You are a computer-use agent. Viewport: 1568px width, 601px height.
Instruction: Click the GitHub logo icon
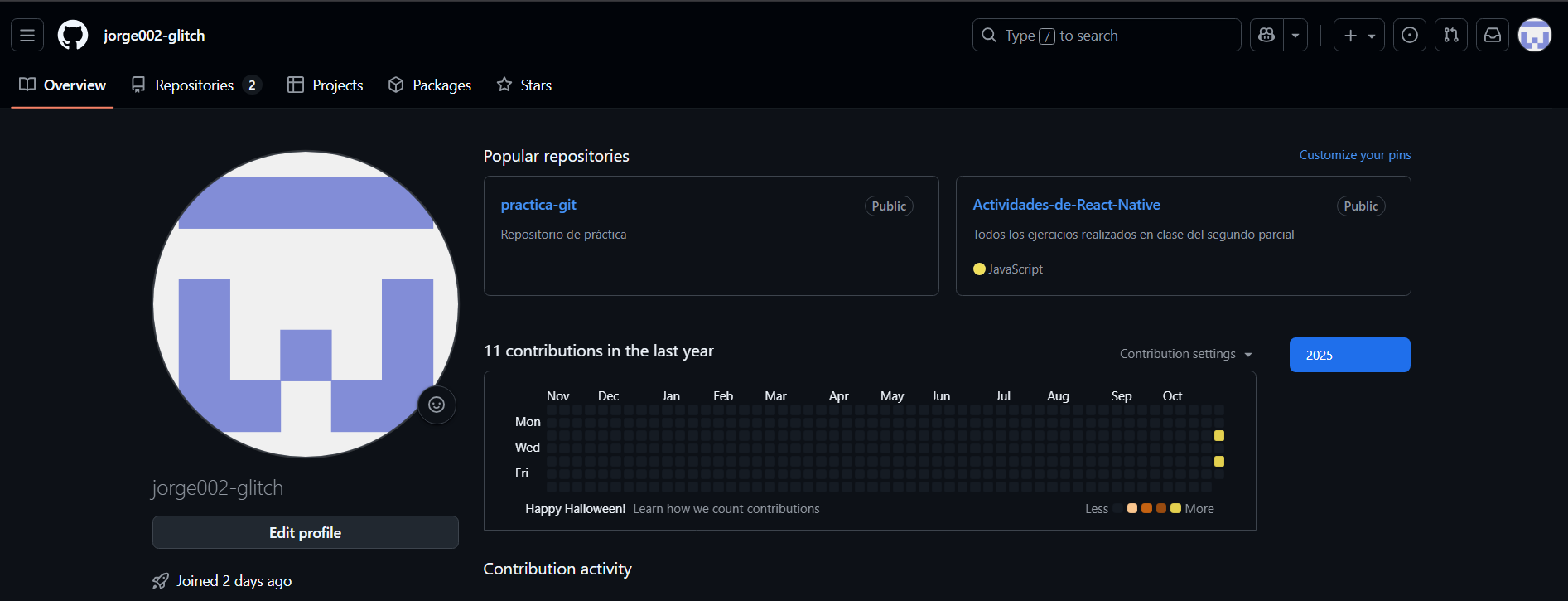point(73,36)
